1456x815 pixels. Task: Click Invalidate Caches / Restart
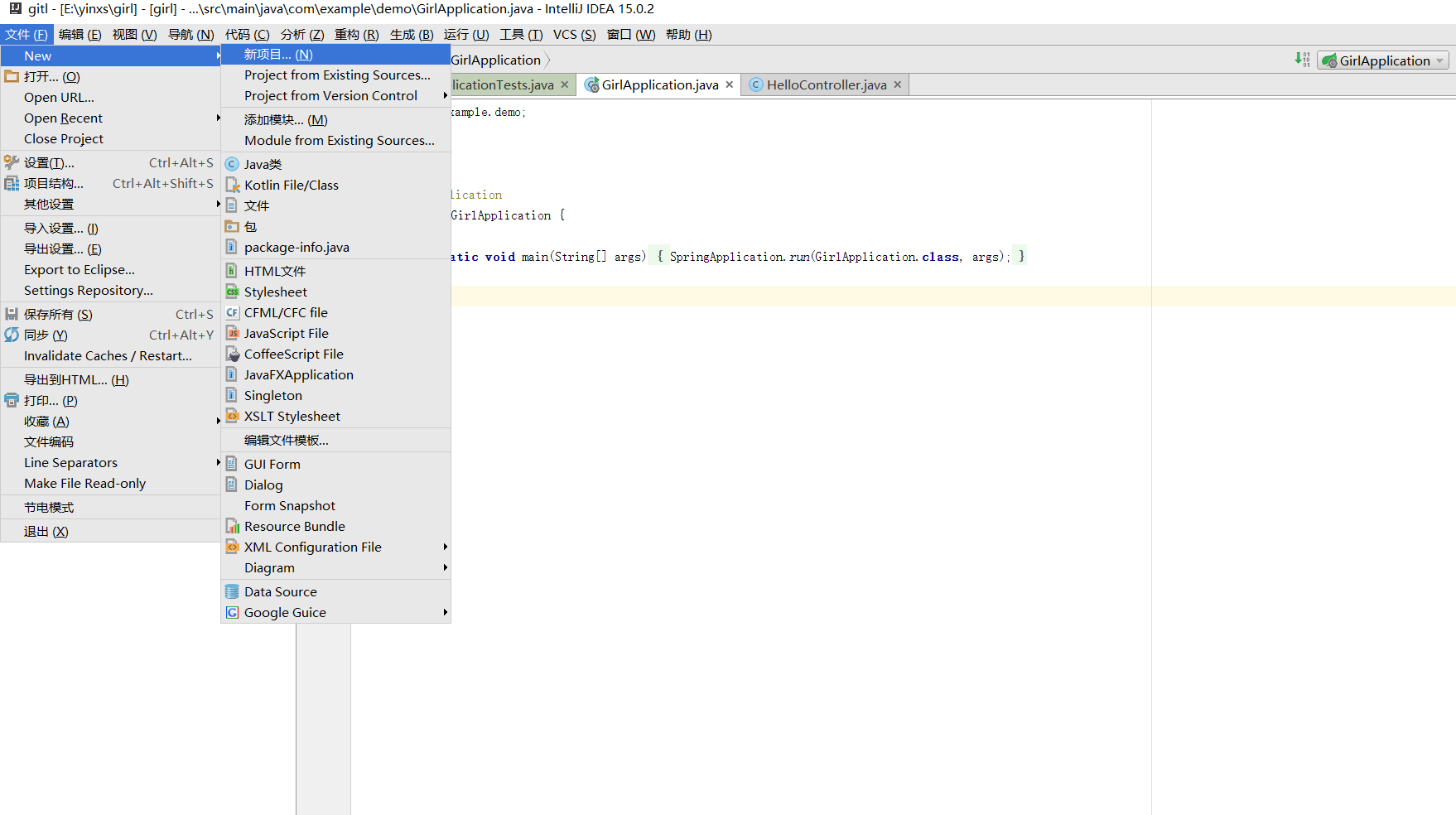(x=110, y=355)
